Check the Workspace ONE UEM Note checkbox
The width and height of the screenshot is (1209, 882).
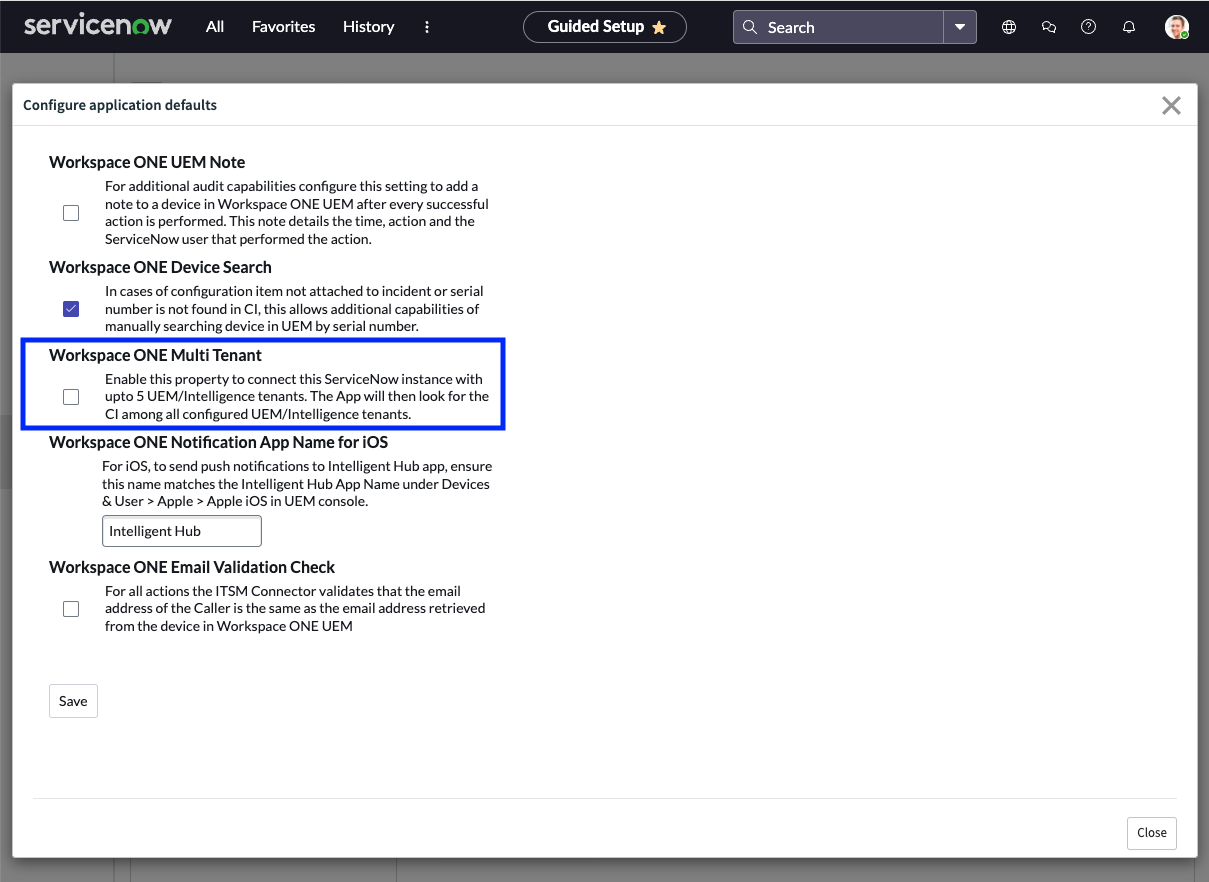pos(71,212)
